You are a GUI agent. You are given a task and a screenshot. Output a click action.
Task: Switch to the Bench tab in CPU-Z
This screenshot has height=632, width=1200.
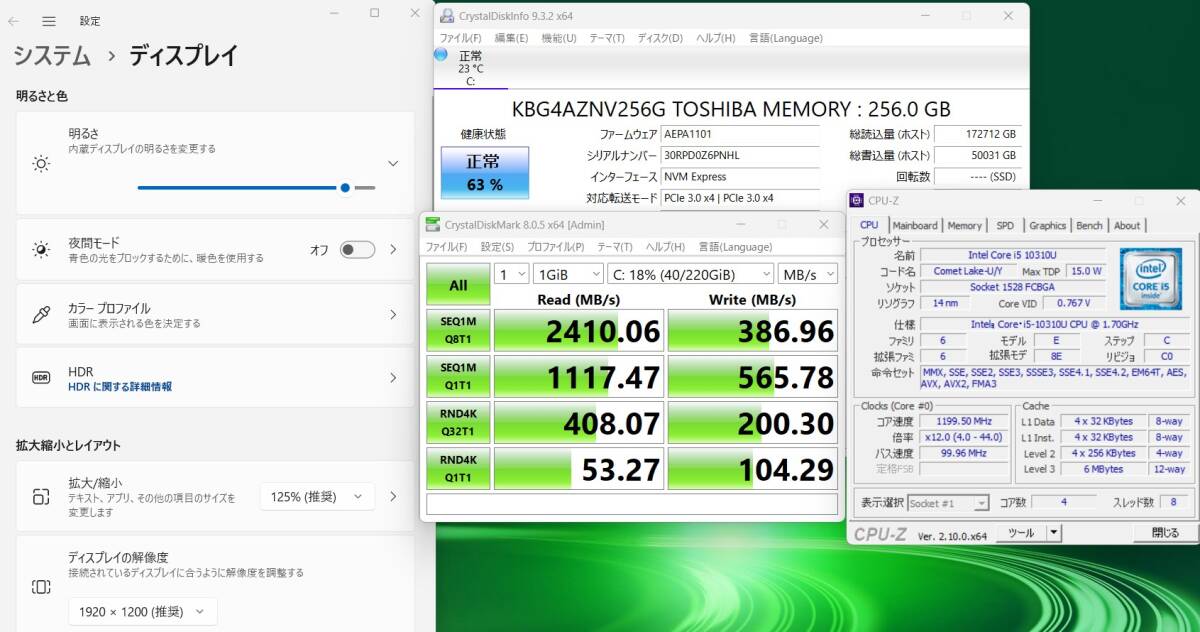(1089, 226)
